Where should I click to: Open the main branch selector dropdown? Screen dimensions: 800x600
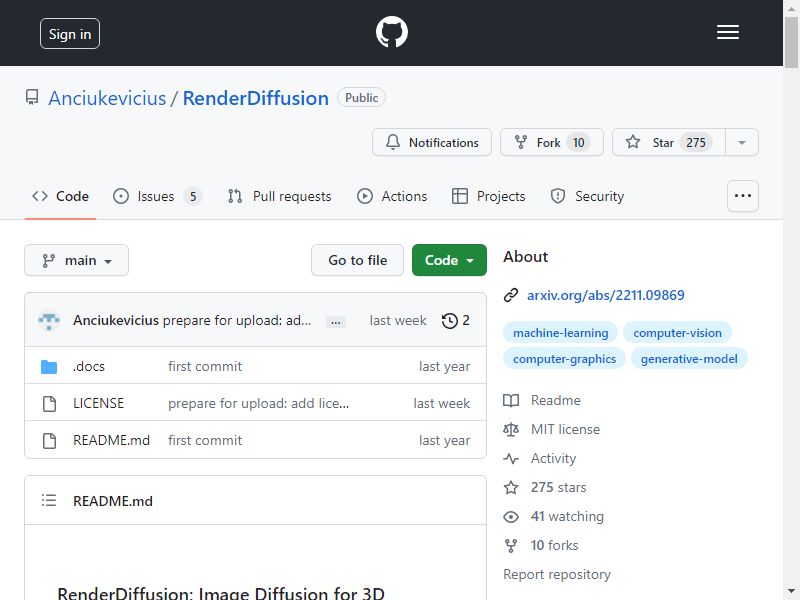pos(77,260)
